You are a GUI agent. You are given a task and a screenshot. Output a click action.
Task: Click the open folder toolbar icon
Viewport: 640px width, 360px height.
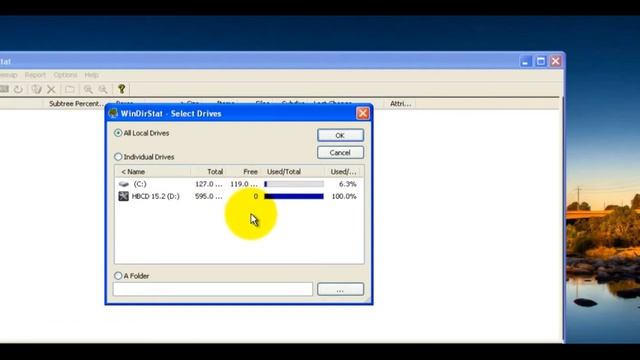(70, 89)
